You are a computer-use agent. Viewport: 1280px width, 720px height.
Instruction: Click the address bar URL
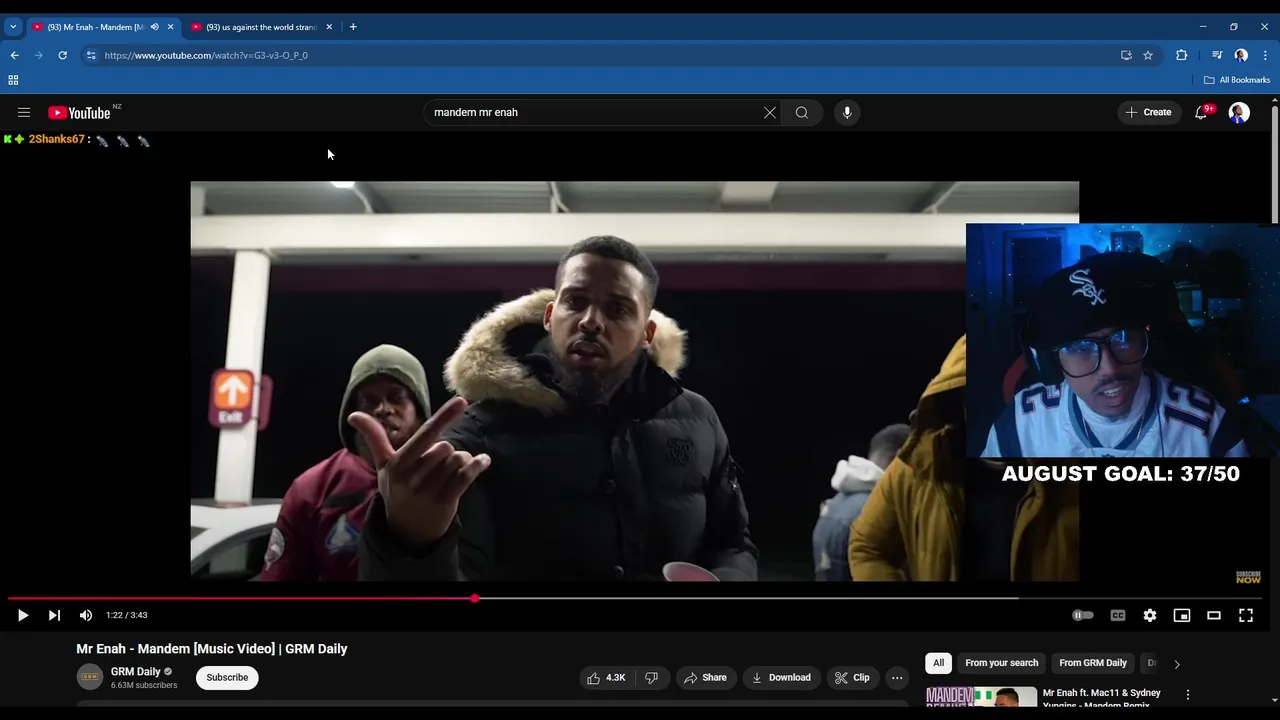pyautogui.click(x=206, y=56)
